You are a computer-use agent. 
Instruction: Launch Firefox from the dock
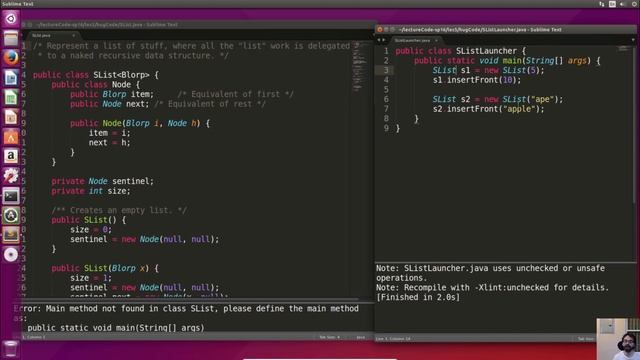[11, 58]
